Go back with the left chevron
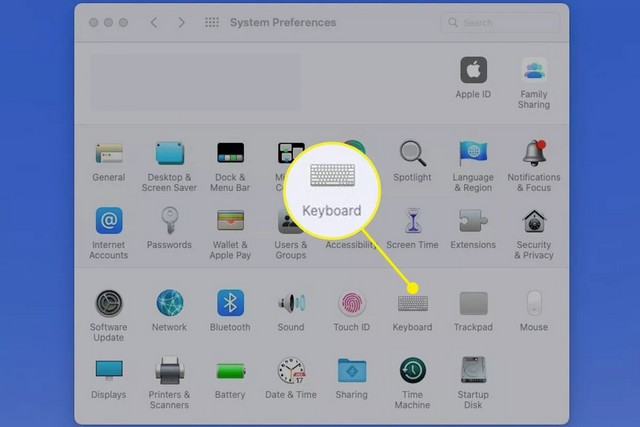This screenshot has width=640, height=427. click(x=154, y=22)
